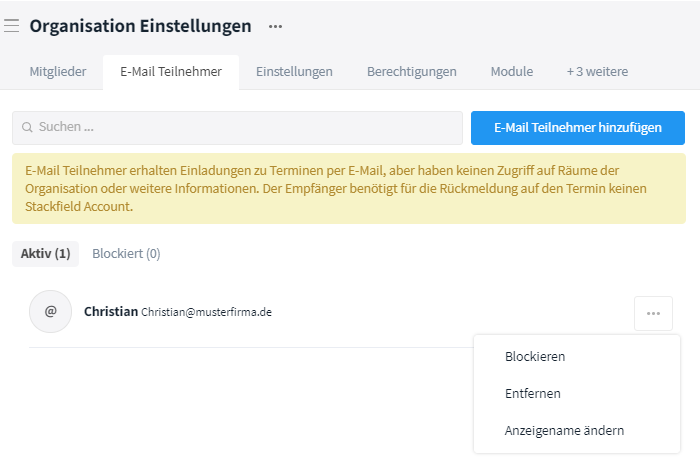Switch to the Module tab
Screen dimensions: 700x473
coord(511,72)
